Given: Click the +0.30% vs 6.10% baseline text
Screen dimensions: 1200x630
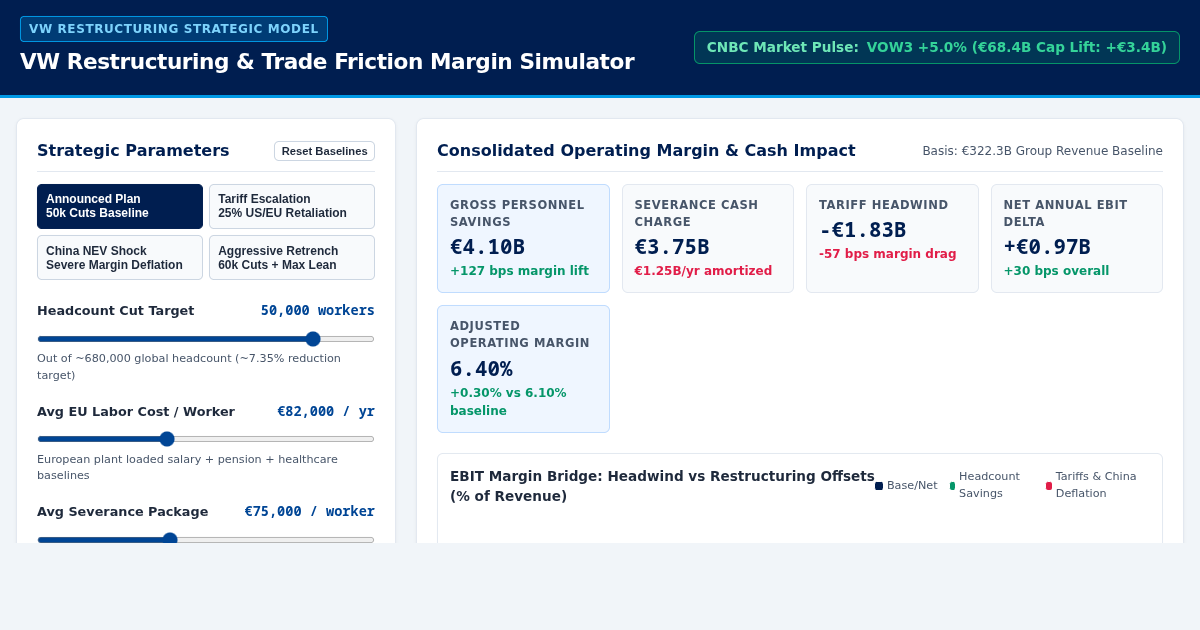Looking at the screenshot, I should point(508,402).
